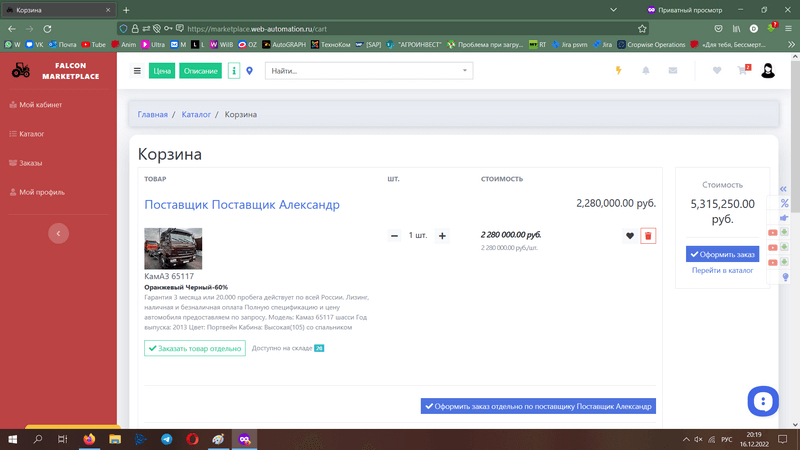Open the AutoGRAPH bookmark

tap(284, 44)
